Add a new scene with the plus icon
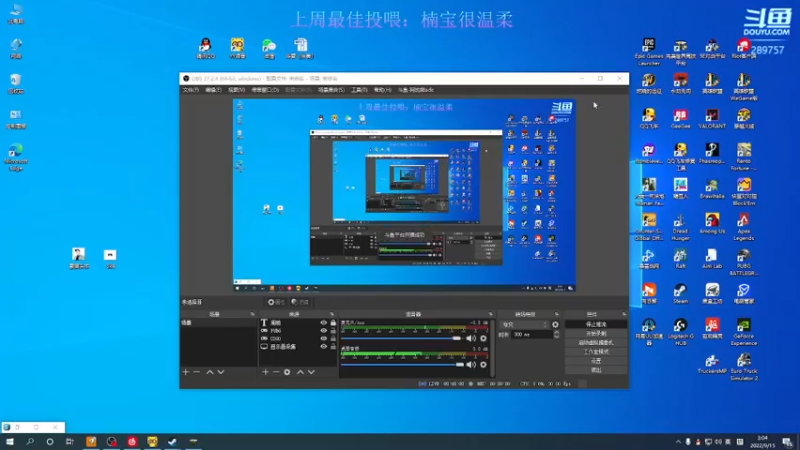Viewport: 800px width, 450px height. pos(186,372)
